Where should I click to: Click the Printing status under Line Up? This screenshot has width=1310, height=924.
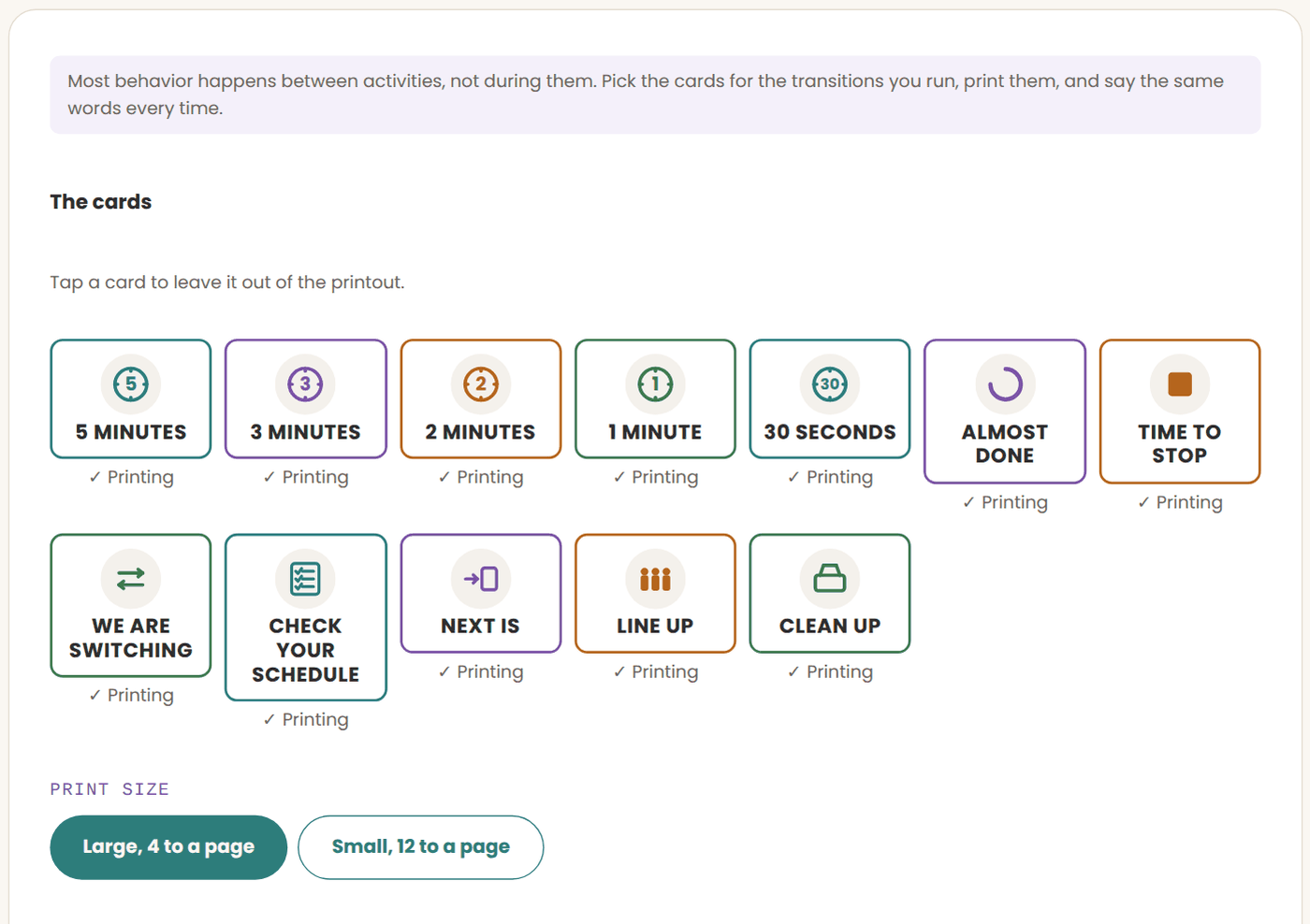click(x=655, y=671)
